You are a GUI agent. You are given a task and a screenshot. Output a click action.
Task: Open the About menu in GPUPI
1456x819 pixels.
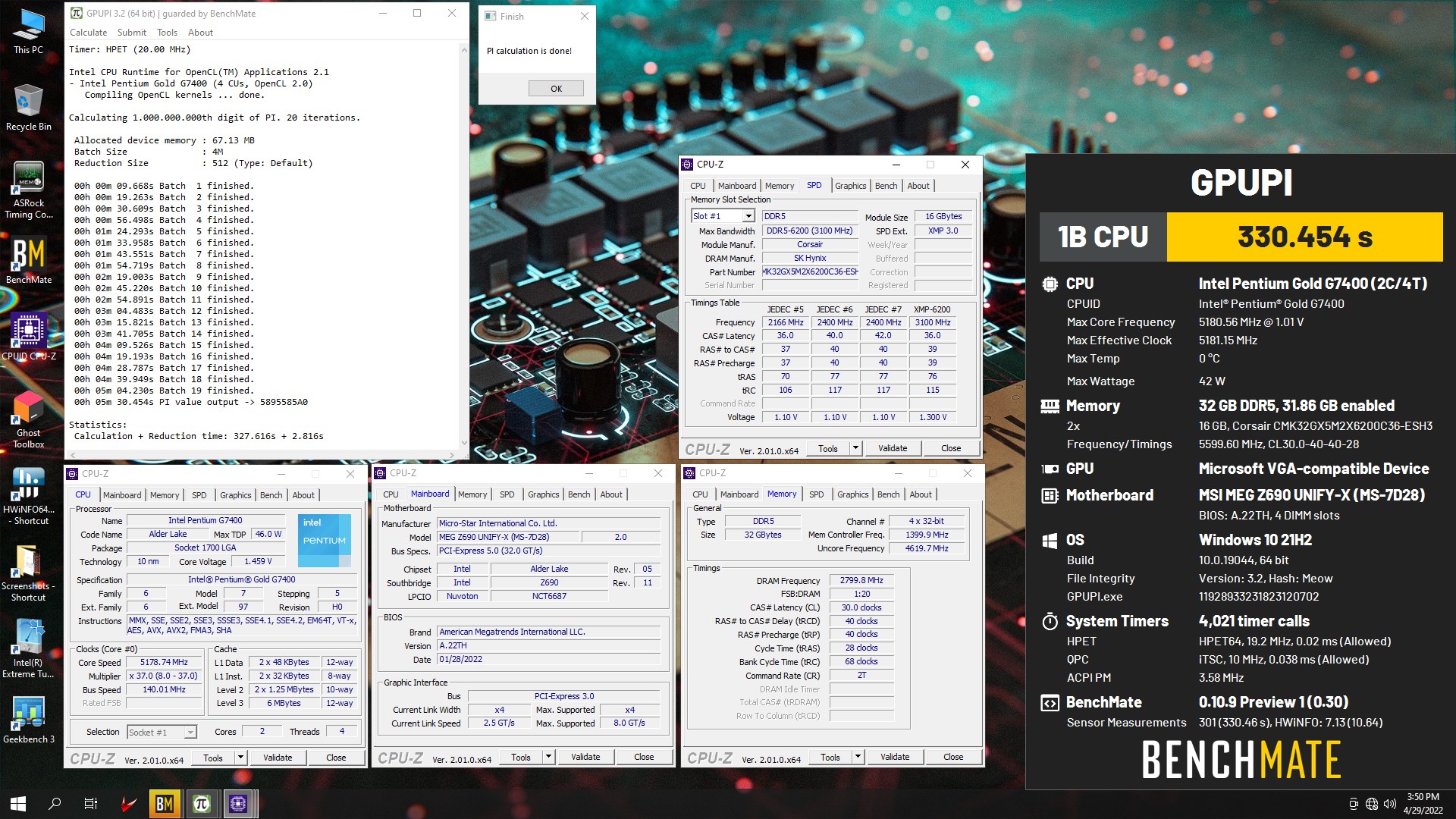(200, 33)
